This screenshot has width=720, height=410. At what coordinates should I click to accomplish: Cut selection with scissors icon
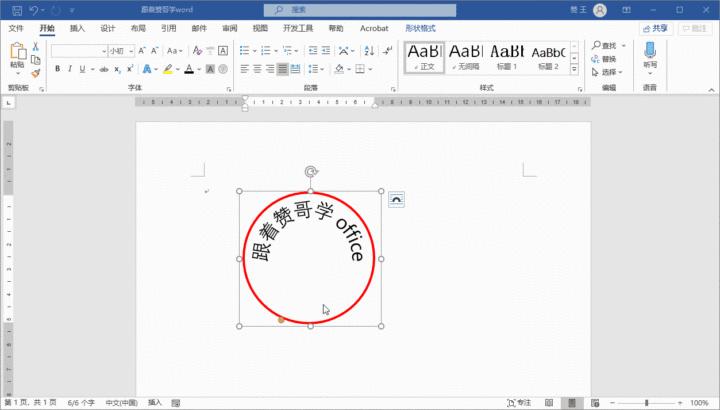(35, 47)
